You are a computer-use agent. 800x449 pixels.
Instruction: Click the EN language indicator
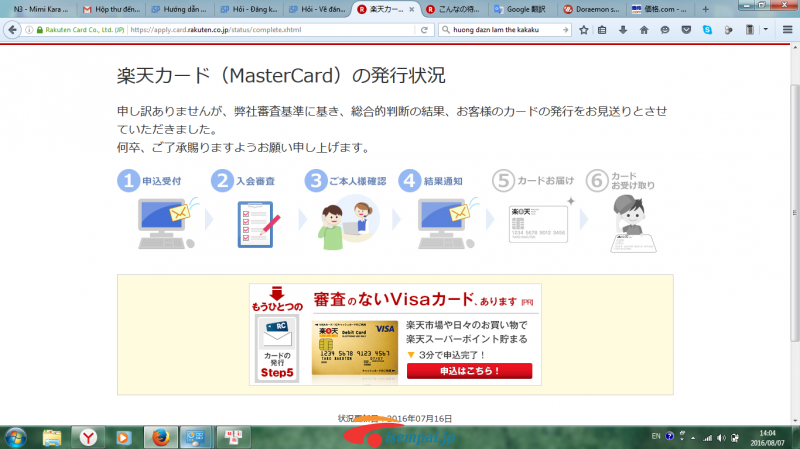pyautogui.click(x=656, y=436)
